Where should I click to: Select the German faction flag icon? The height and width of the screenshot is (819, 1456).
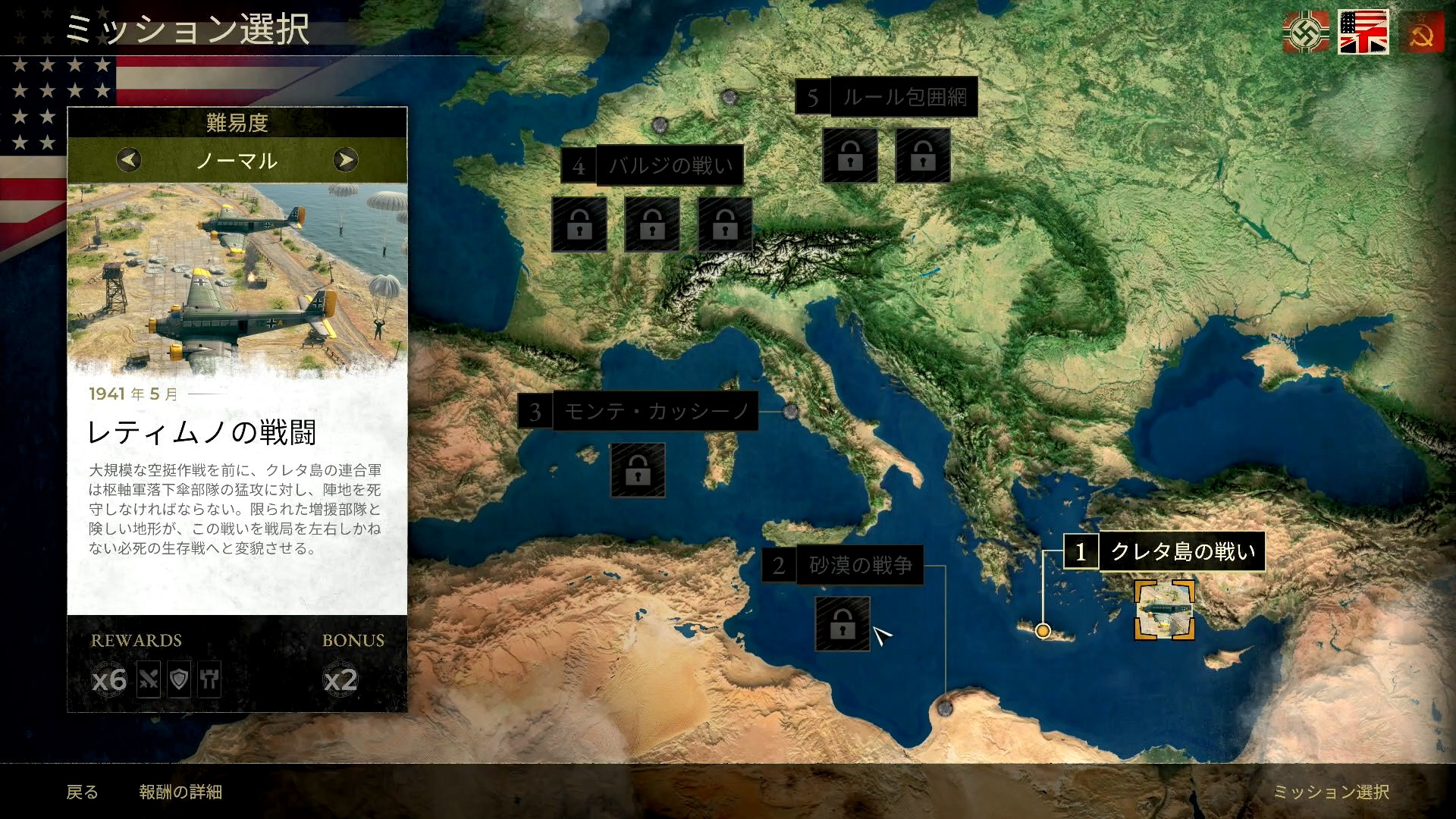[1305, 32]
